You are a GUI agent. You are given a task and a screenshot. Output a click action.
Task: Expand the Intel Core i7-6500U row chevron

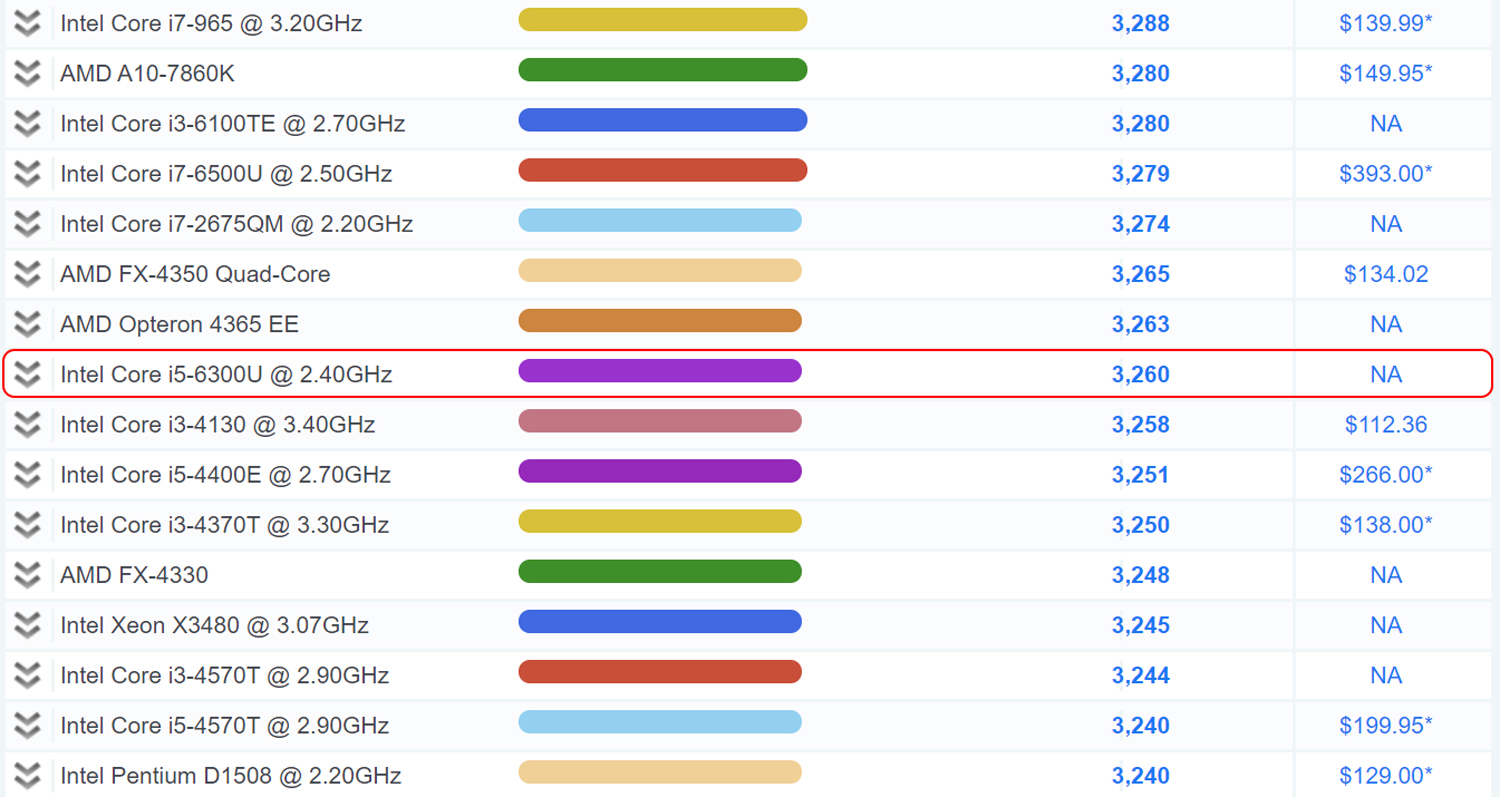click(x=28, y=173)
